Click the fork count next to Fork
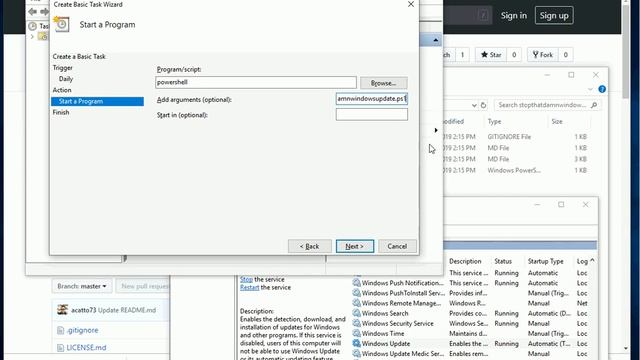This screenshot has height=360, width=640. (x=565, y=55)
